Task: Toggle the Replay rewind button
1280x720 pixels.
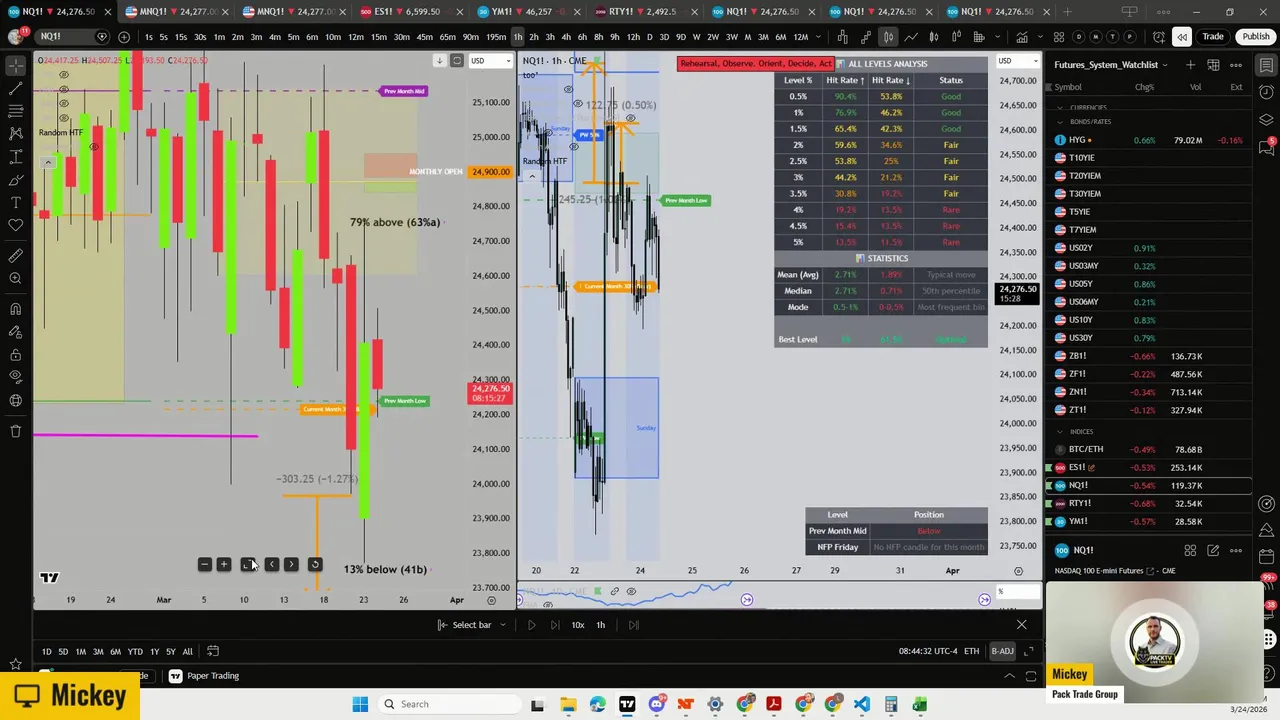Action: (1182, 37)
